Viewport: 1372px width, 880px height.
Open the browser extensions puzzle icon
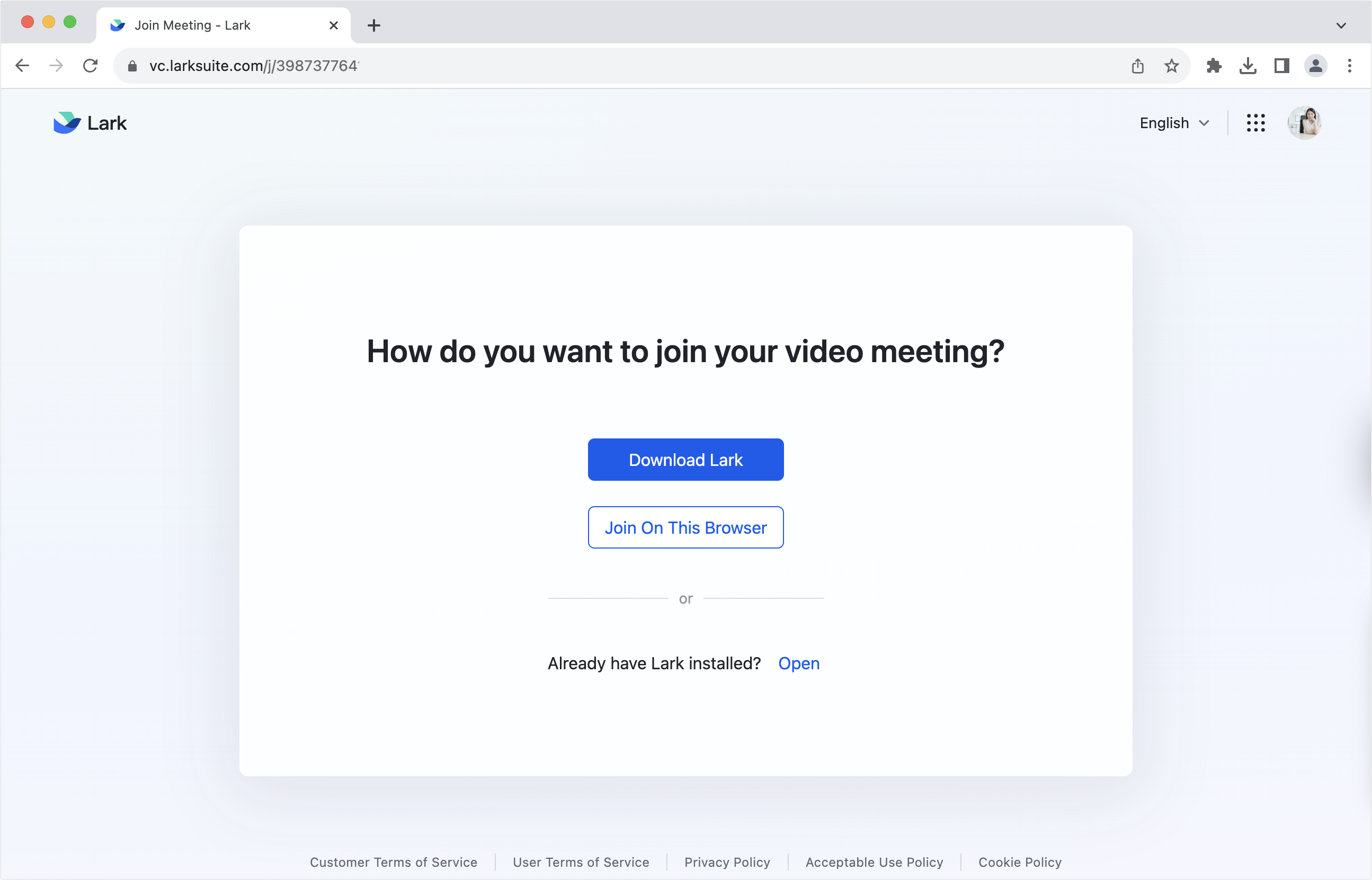click(x=1214, y=66)
